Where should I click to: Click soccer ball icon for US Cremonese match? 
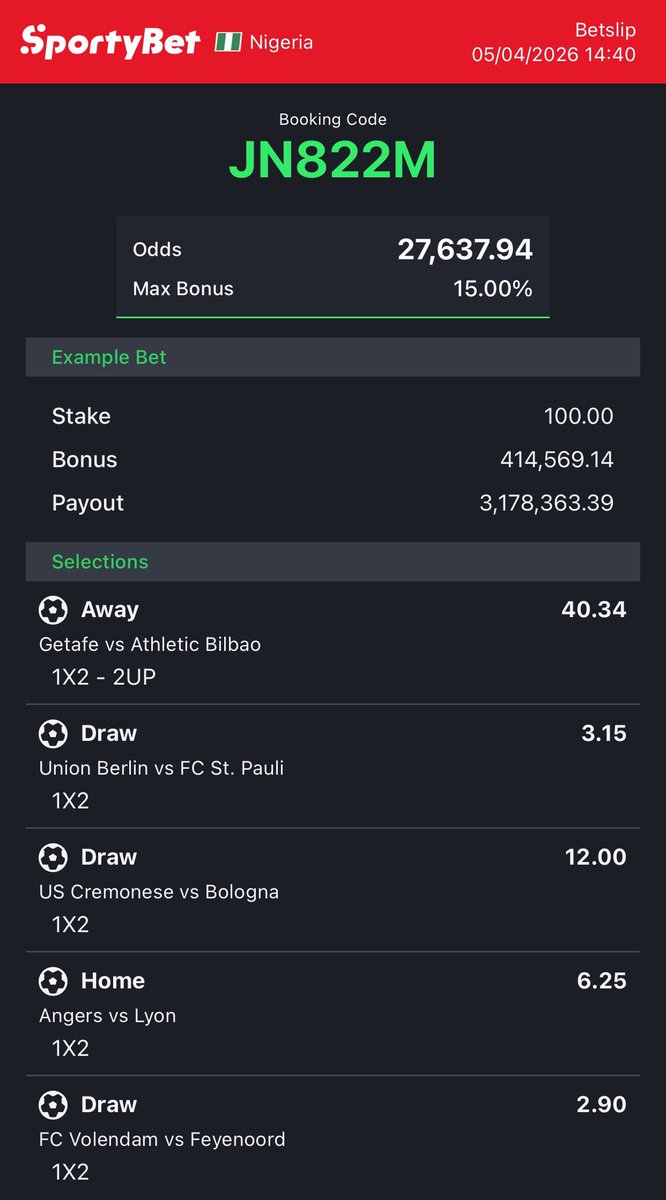pyautogui.click(x=53, y=857)
